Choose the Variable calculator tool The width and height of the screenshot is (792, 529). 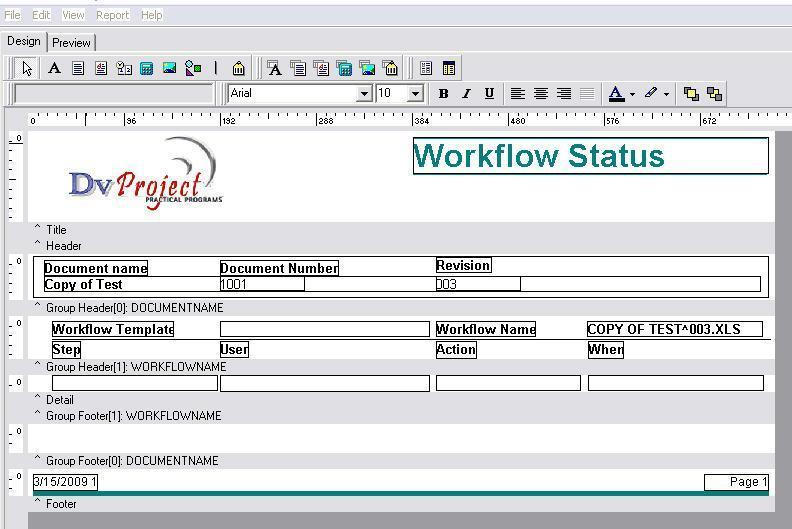pos(147,68)
